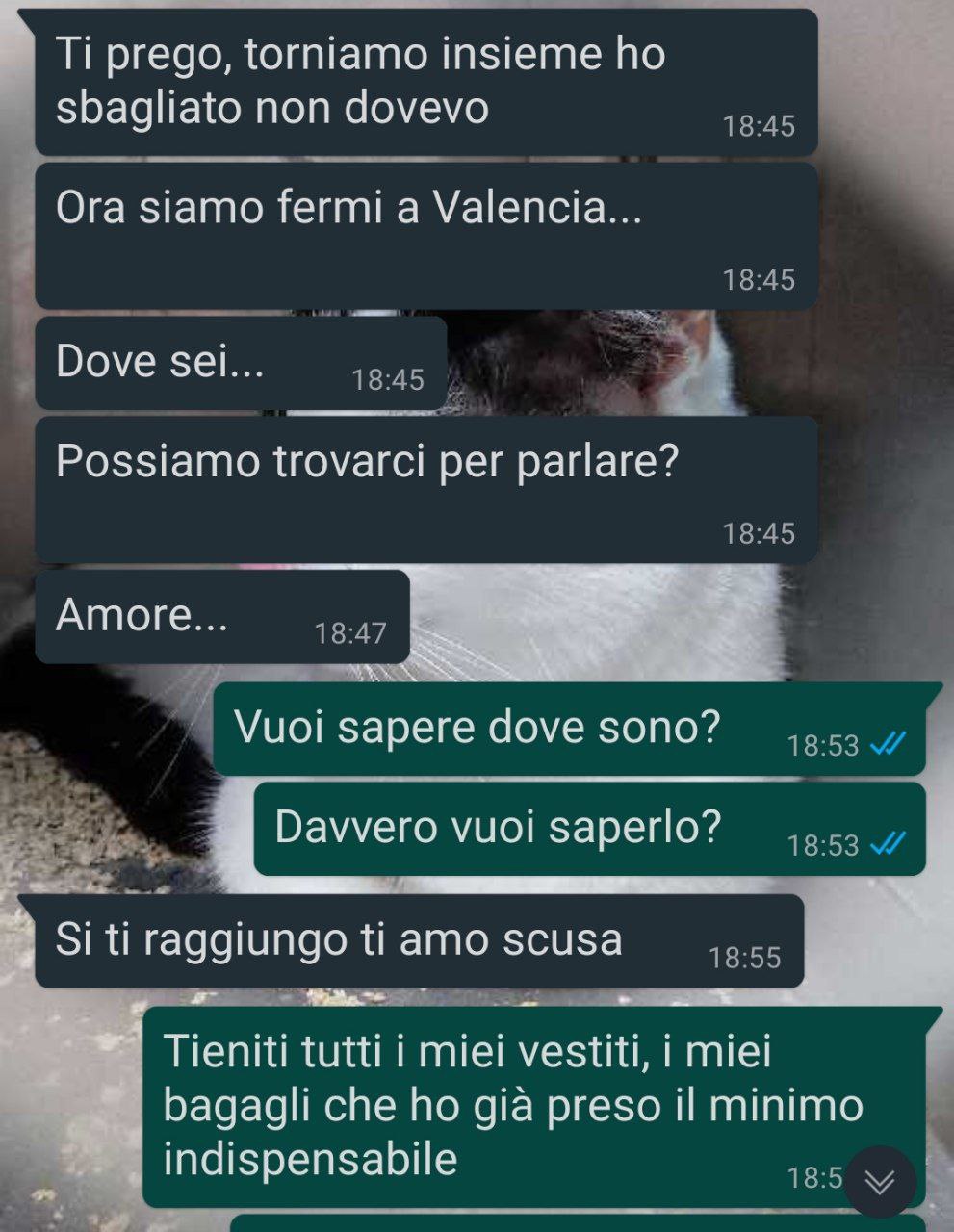The image size is (954, 1232).
Task: Select the message "Ti prego, torniamo insieme"
Action: point(426,82)
